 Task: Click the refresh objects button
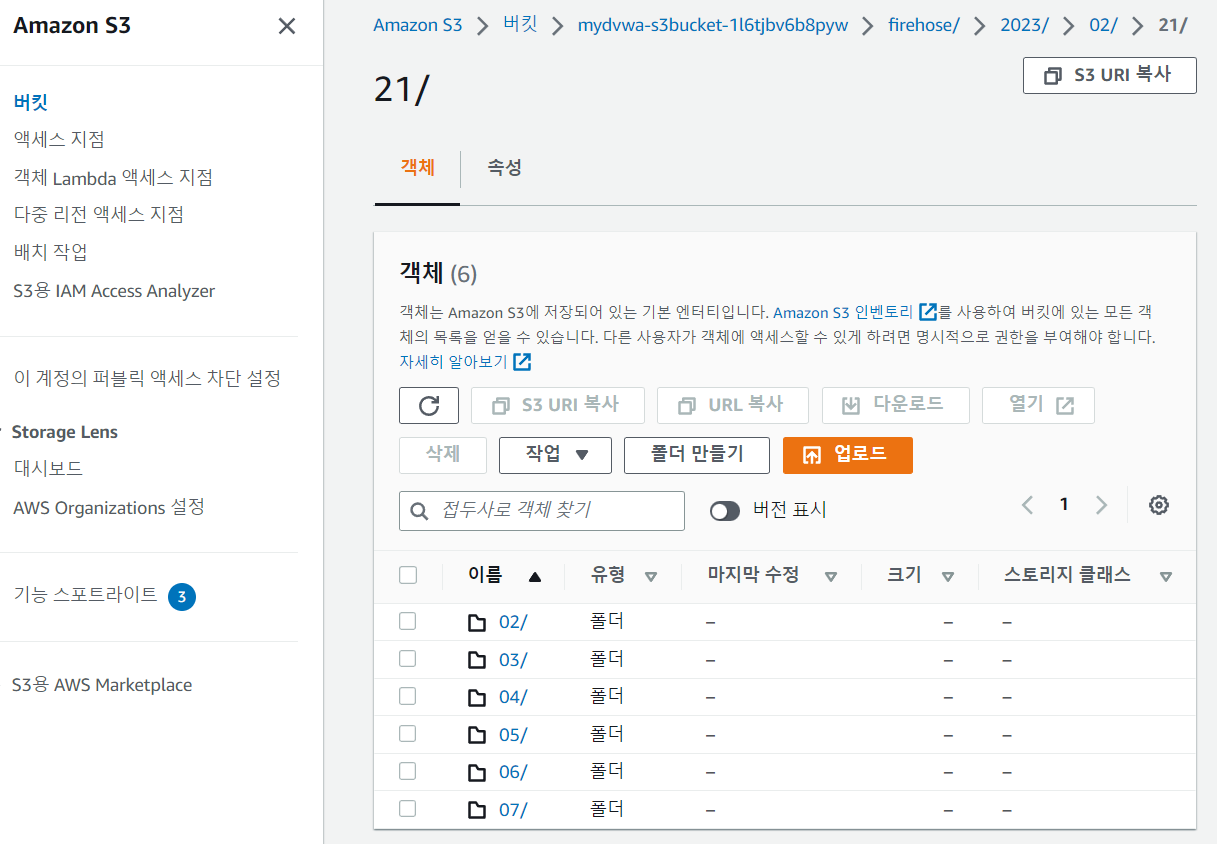[429, 405]
